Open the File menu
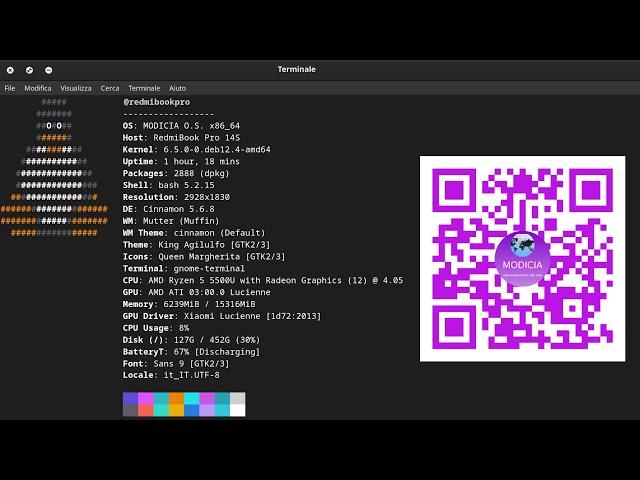 pyautogui.click(x=10, y=88)
